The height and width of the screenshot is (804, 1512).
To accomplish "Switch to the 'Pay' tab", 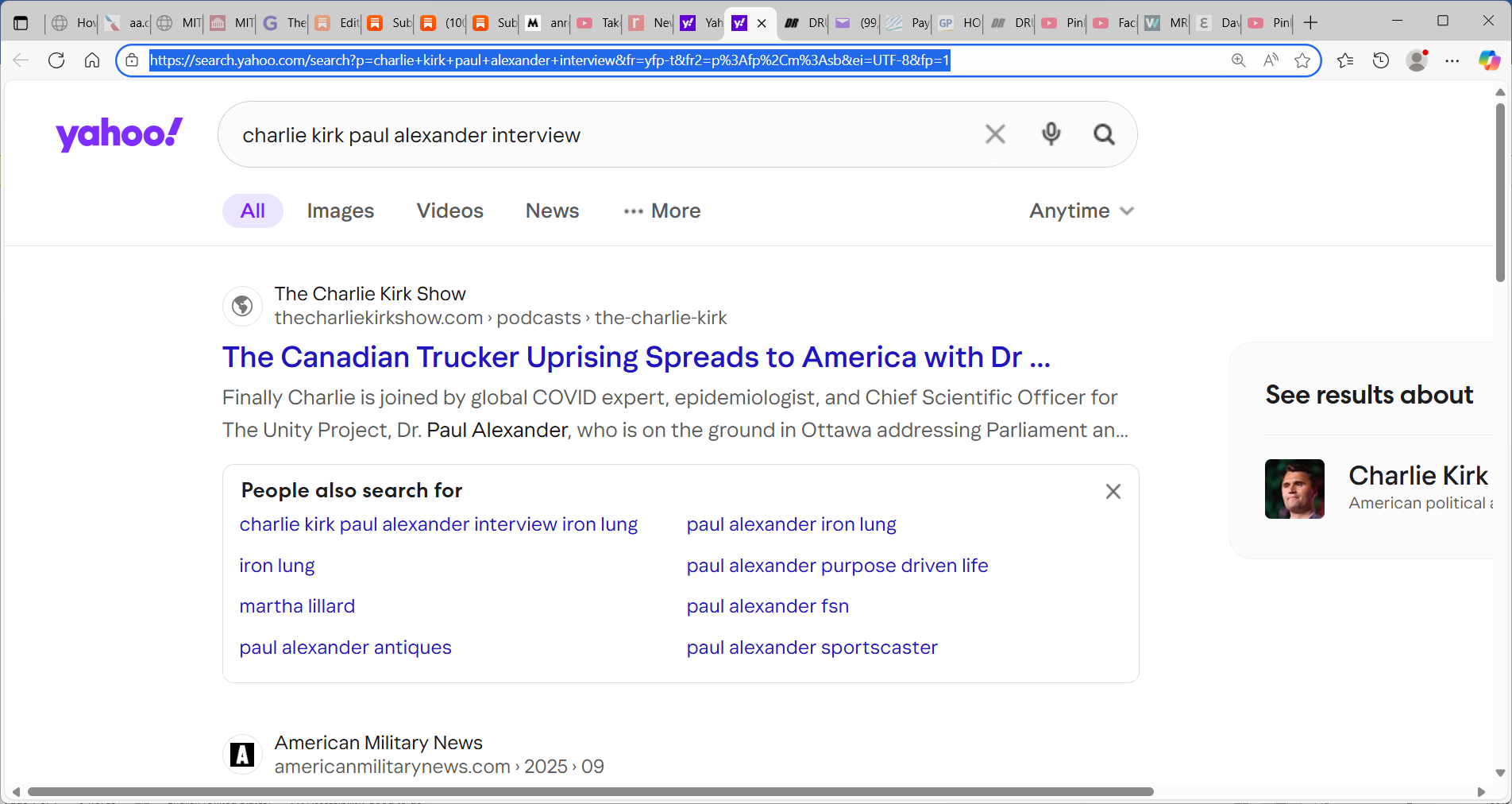I will 908,23.
